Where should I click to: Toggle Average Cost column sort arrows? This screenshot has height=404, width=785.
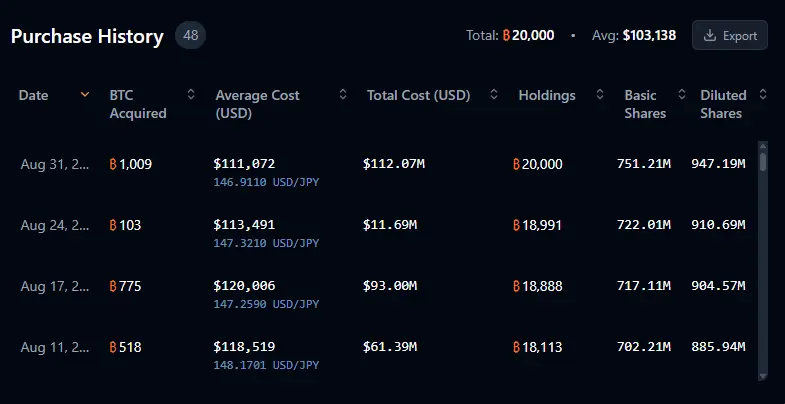(x=343, y=94)
